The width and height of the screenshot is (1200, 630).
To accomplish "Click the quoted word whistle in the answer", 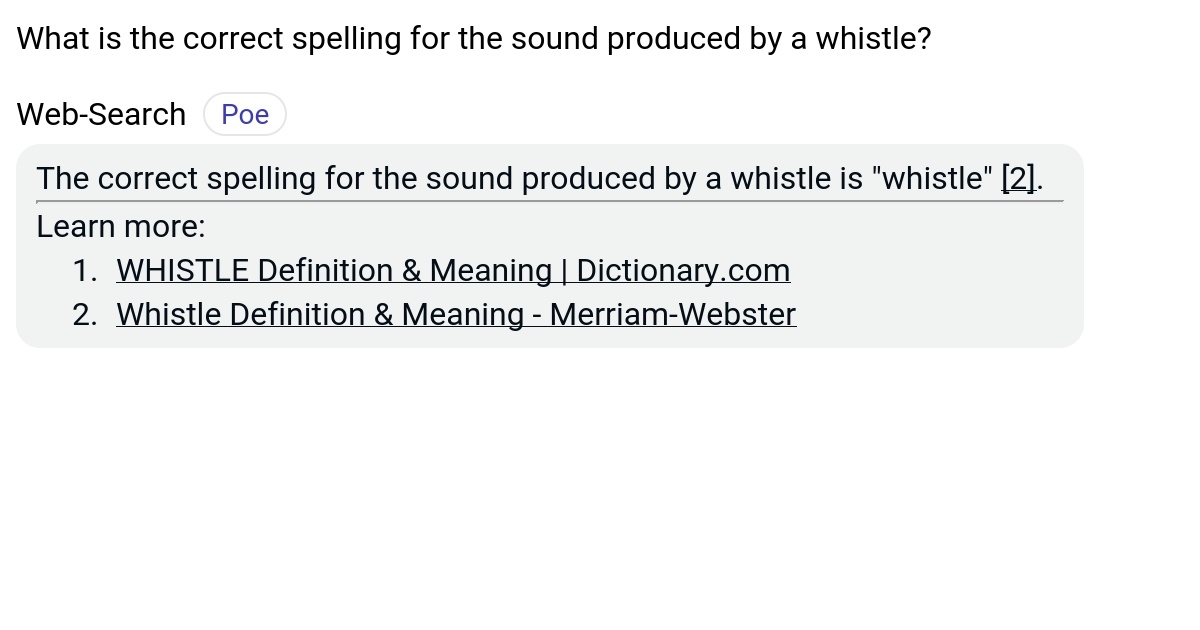I will click(932, 178).
